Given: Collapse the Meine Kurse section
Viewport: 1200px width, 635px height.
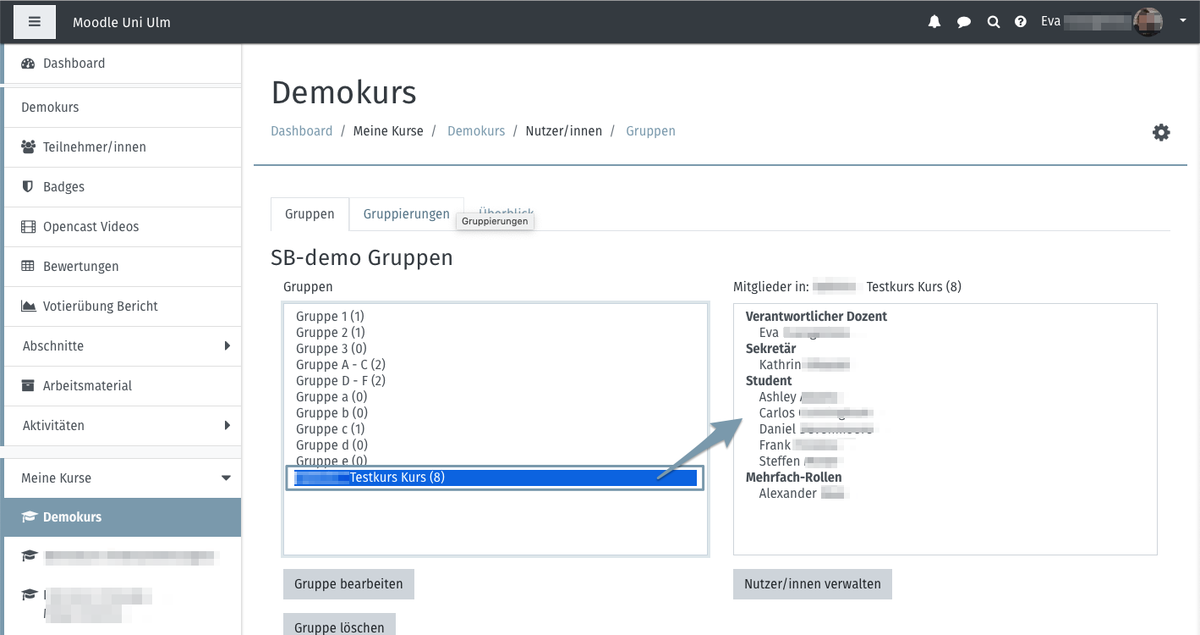Looking at the screenshot, I should [x=226, y=478].
